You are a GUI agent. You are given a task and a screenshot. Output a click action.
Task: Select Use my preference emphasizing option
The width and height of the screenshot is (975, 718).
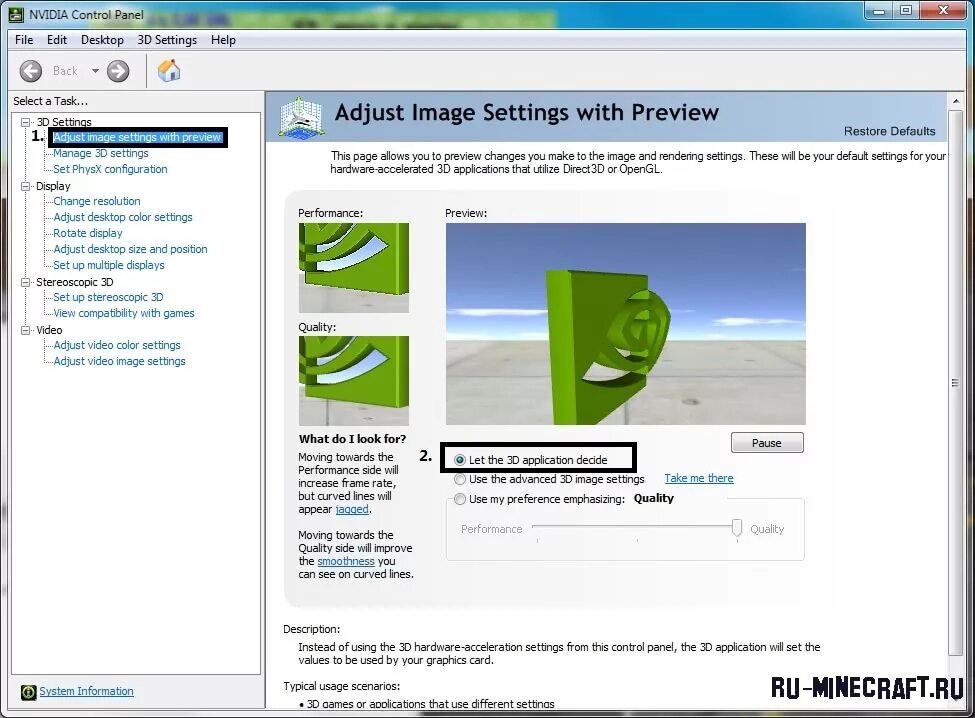pos(460,499)
